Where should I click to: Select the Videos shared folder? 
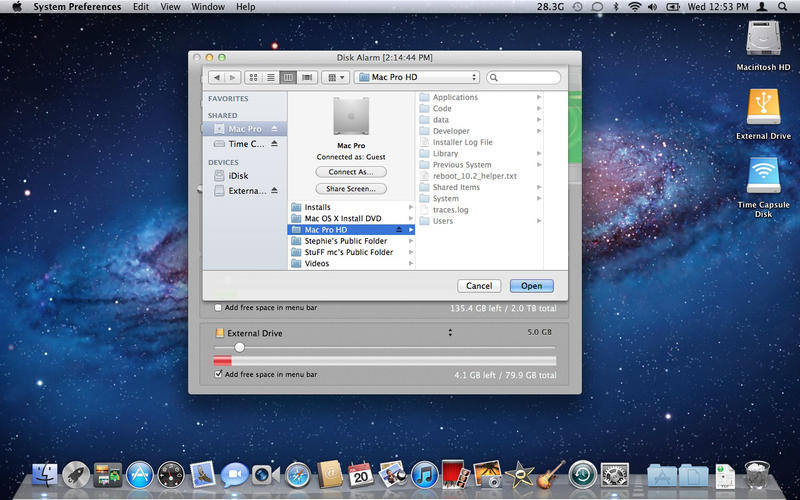[352, 263]
